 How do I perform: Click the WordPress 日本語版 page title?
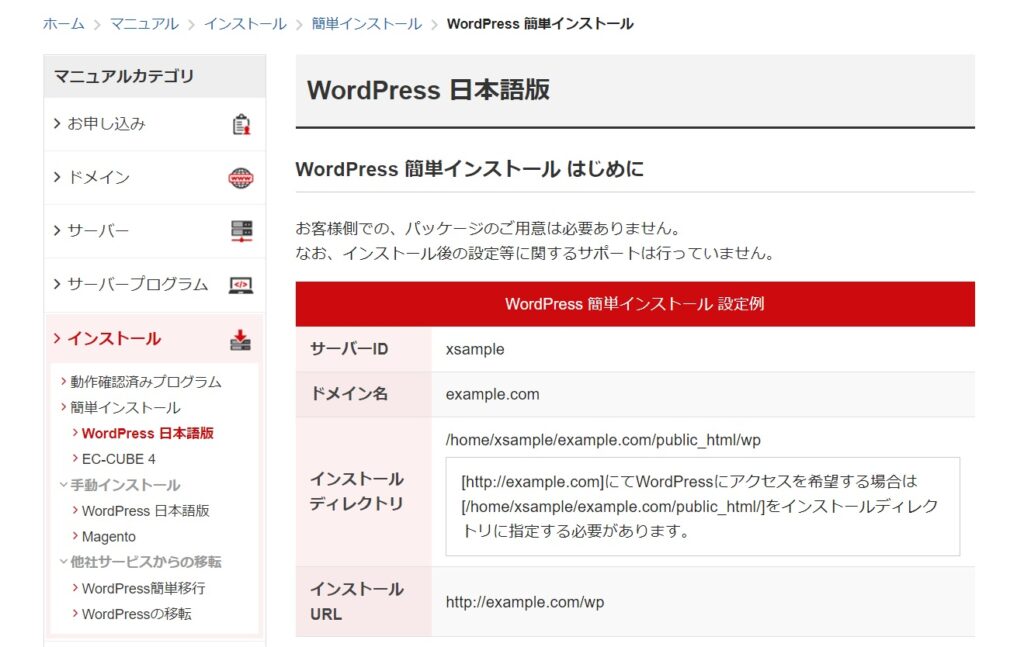(x=428, y=90)
